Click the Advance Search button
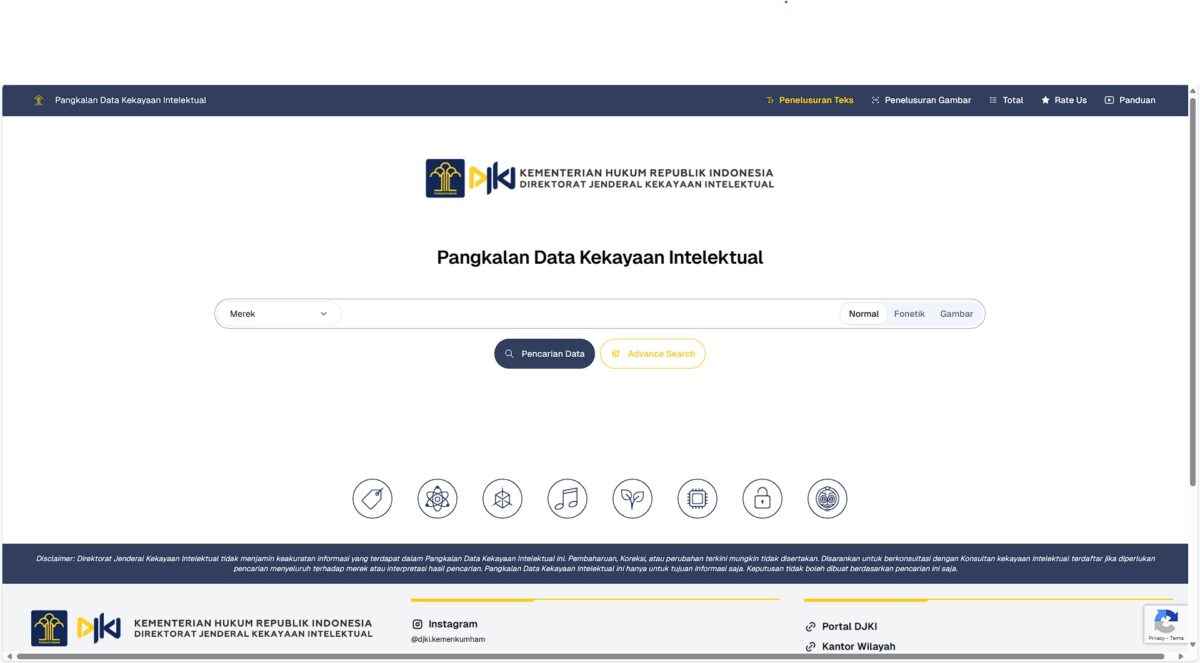1200x663 pixels. (x=653, y=354)
